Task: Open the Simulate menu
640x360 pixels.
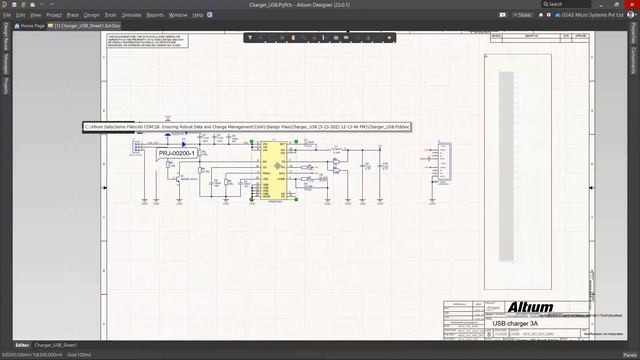Action: click(x=131, y=15)
